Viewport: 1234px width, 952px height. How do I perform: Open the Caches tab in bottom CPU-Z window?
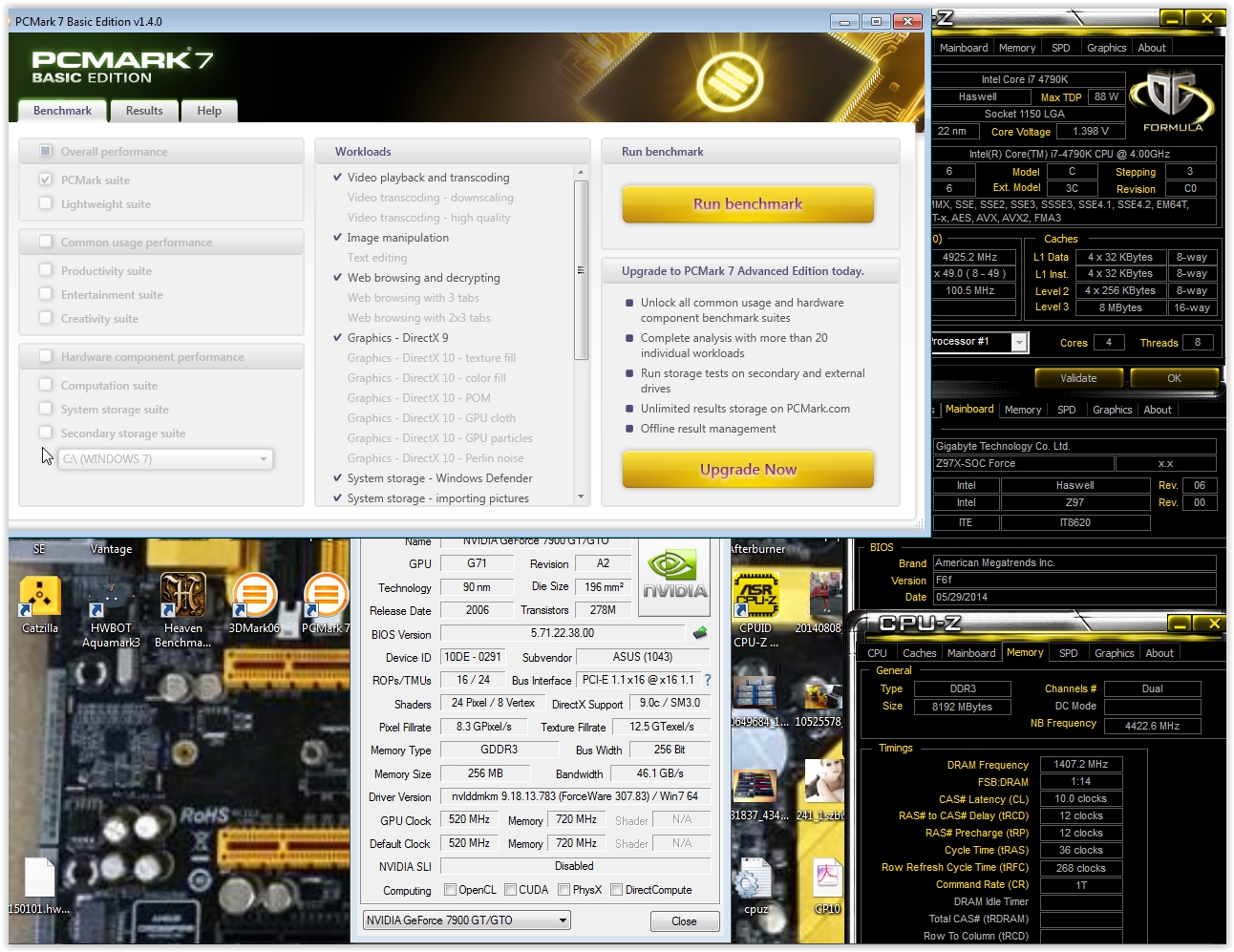pos(919,653)
